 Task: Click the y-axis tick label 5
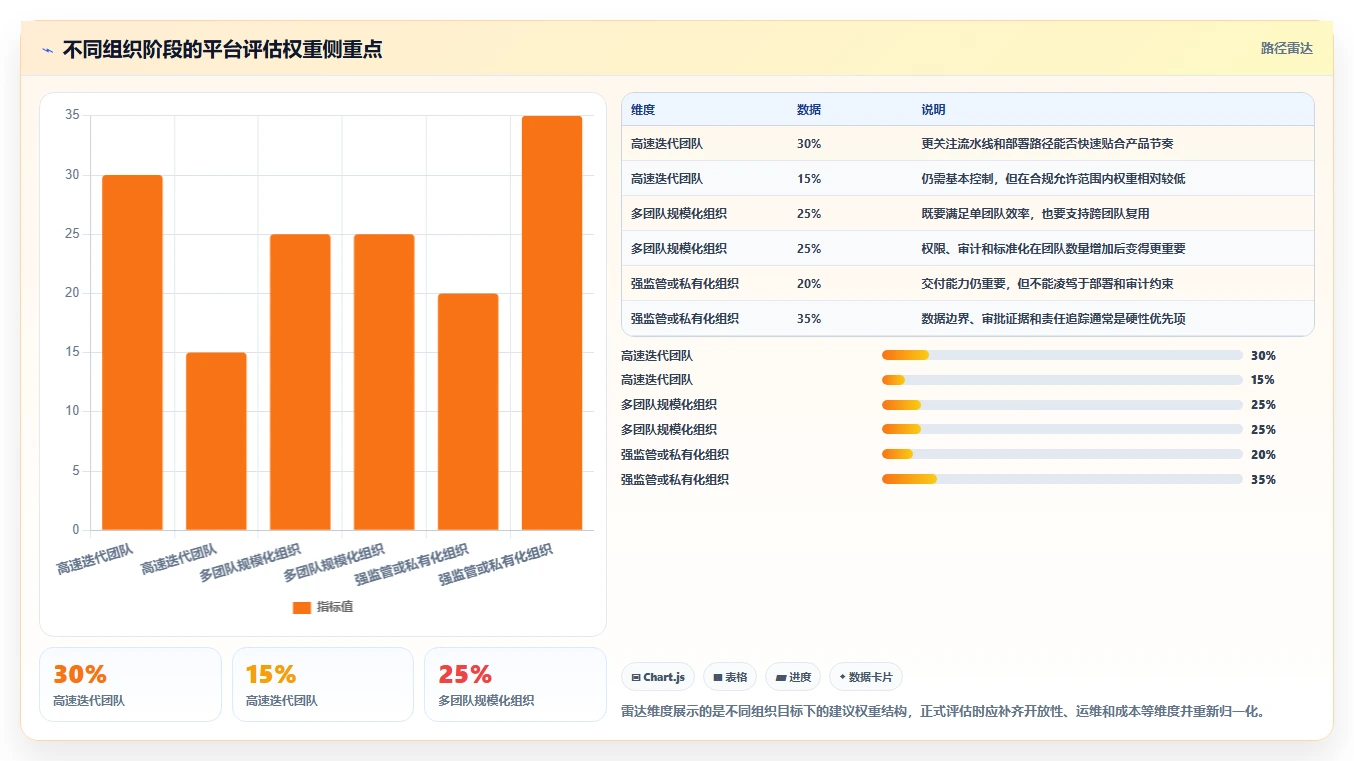point(75,471)
